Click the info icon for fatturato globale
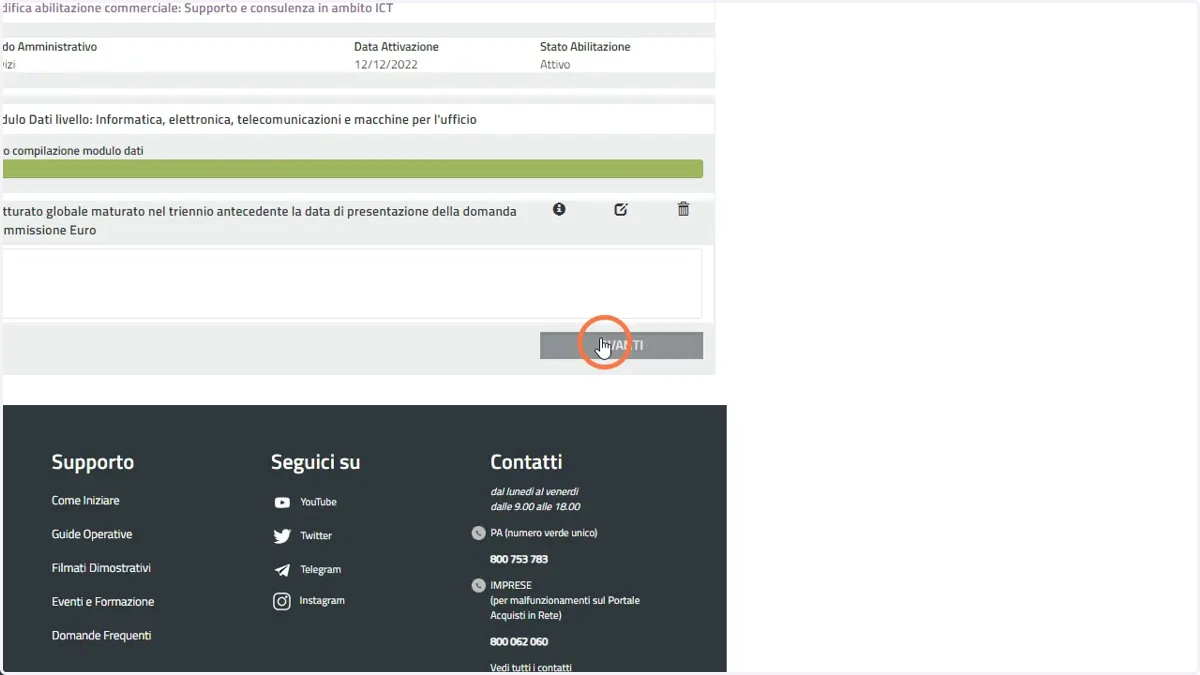Image resolution: width=1200 pixels, height=675 pixels. [x=559, y=209]
